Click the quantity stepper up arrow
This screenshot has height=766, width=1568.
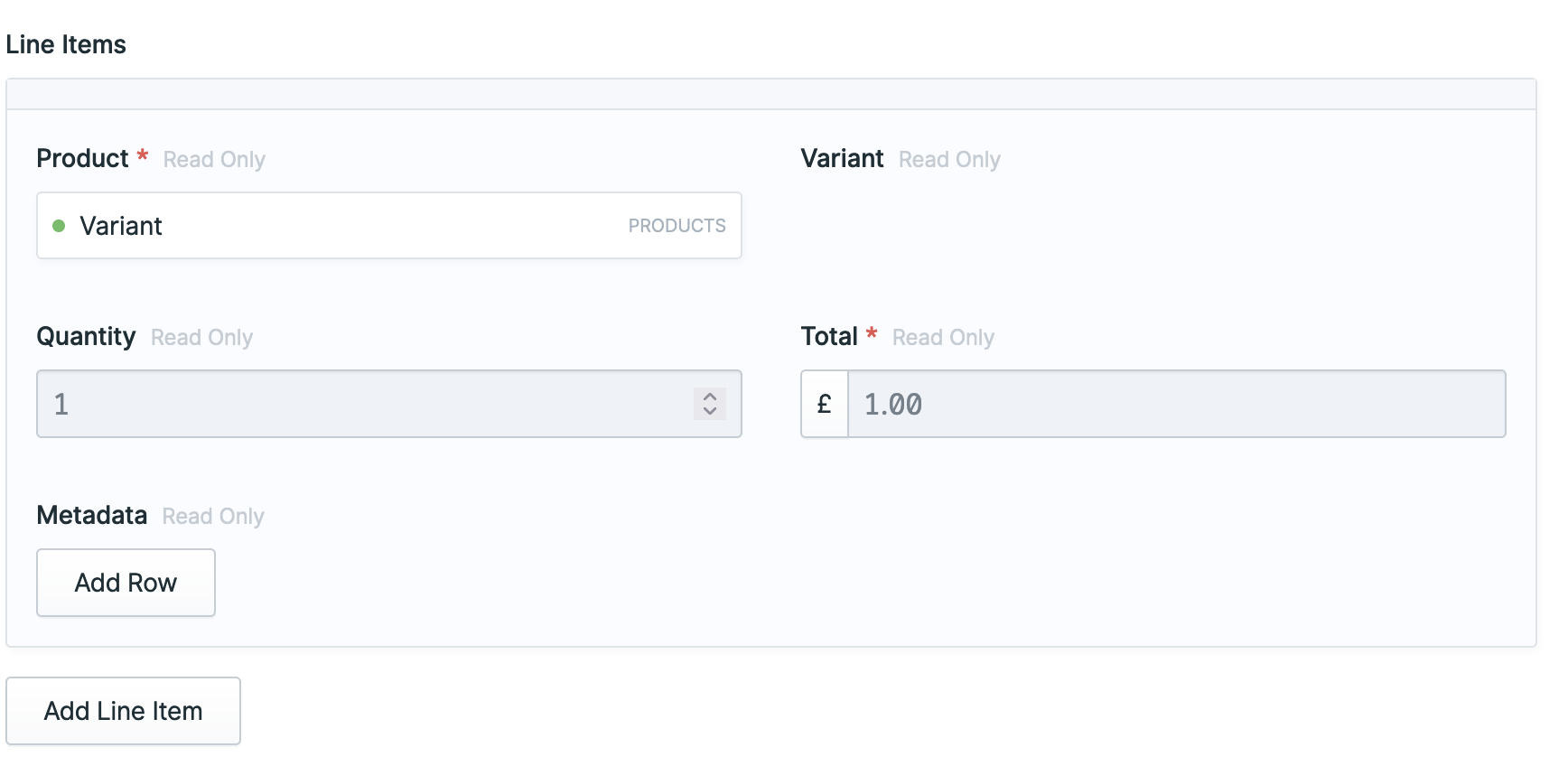(710, 397)
